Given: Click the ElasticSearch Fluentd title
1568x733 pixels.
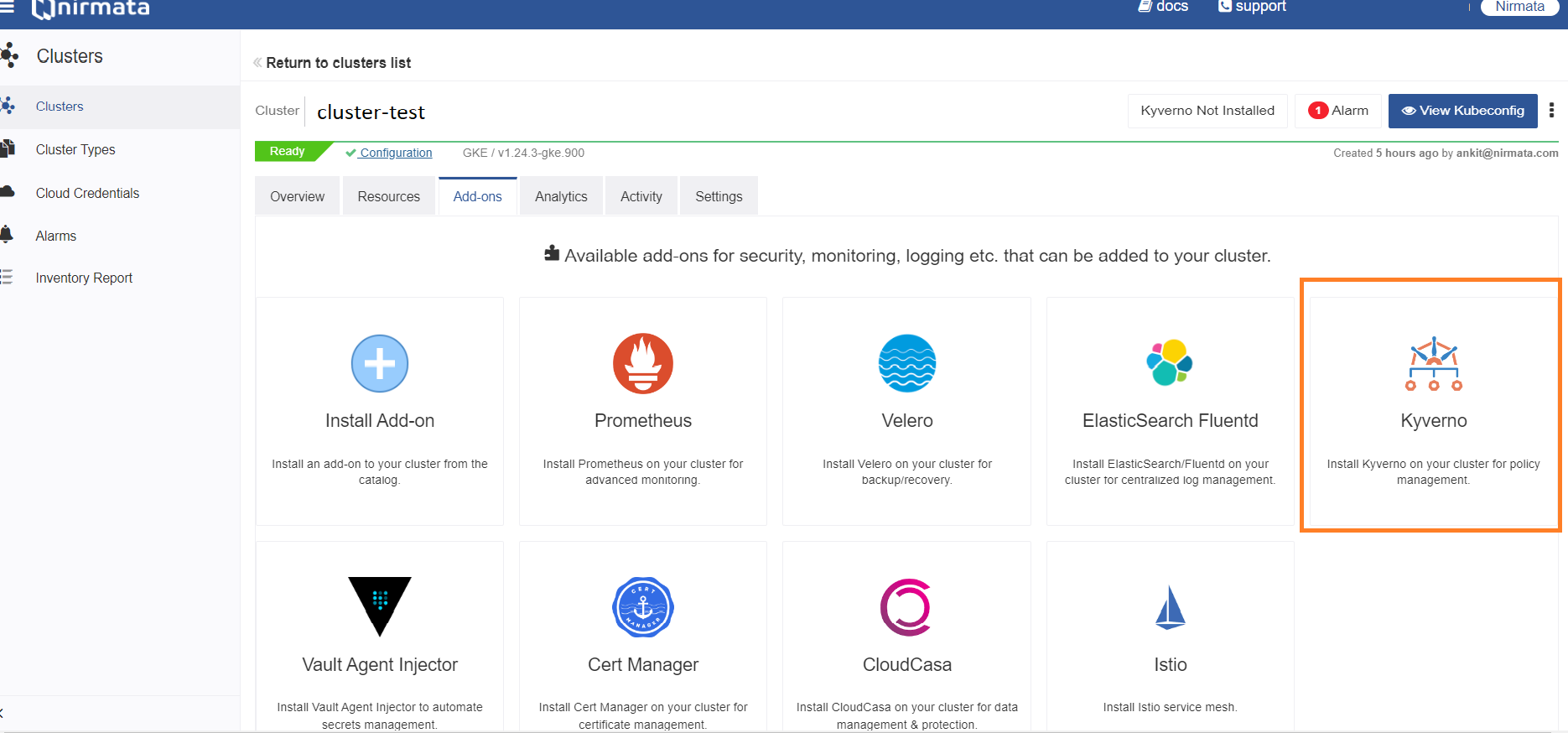Looking at the screenshot, I should (x=1170, y=421).
